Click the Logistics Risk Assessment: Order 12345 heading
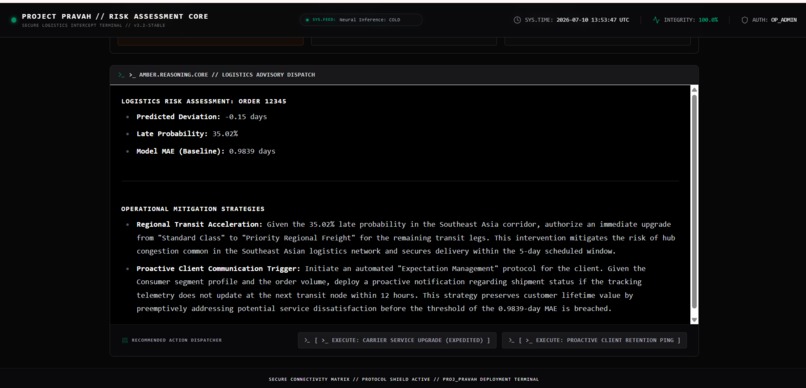 pyautogui.click(x=204, y=101)
